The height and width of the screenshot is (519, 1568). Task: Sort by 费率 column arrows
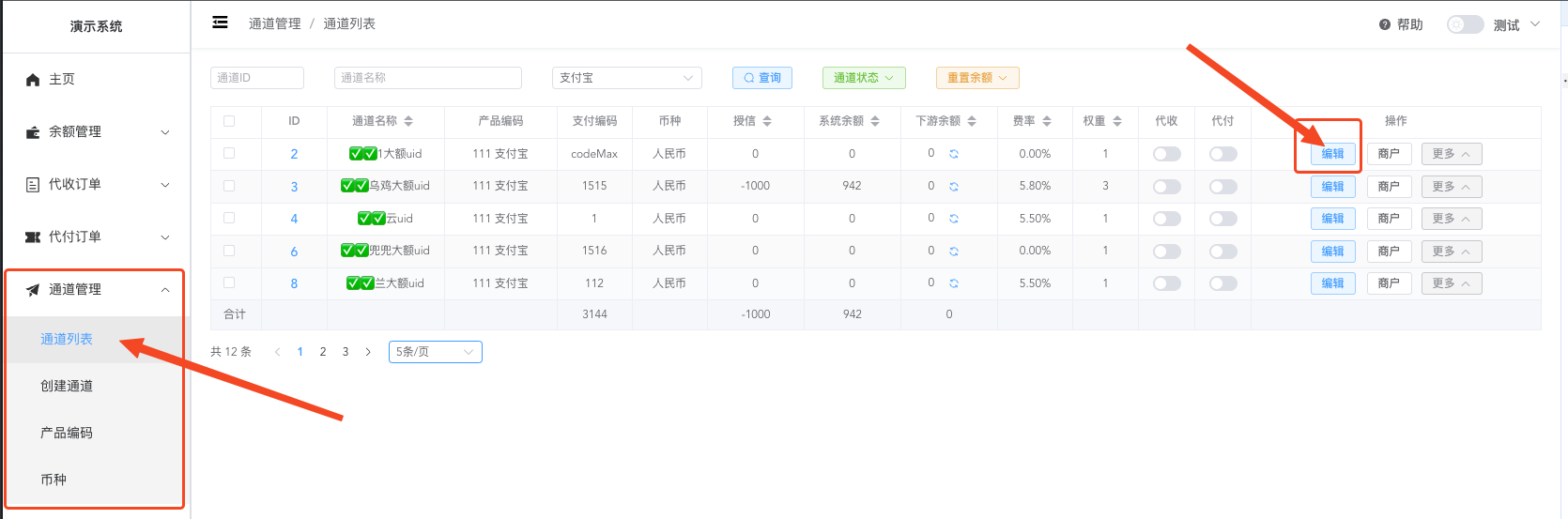click(1047, 121)
